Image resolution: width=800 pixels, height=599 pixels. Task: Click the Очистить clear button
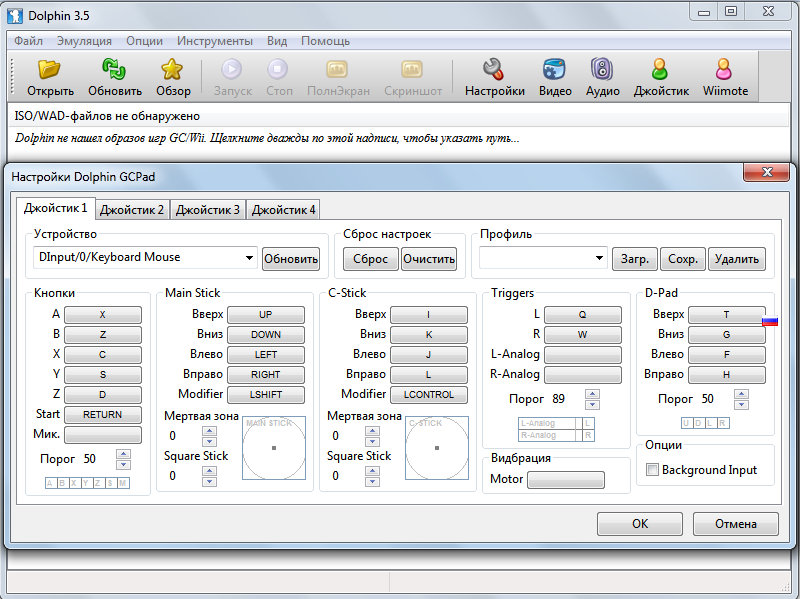(x=429, y=259)
